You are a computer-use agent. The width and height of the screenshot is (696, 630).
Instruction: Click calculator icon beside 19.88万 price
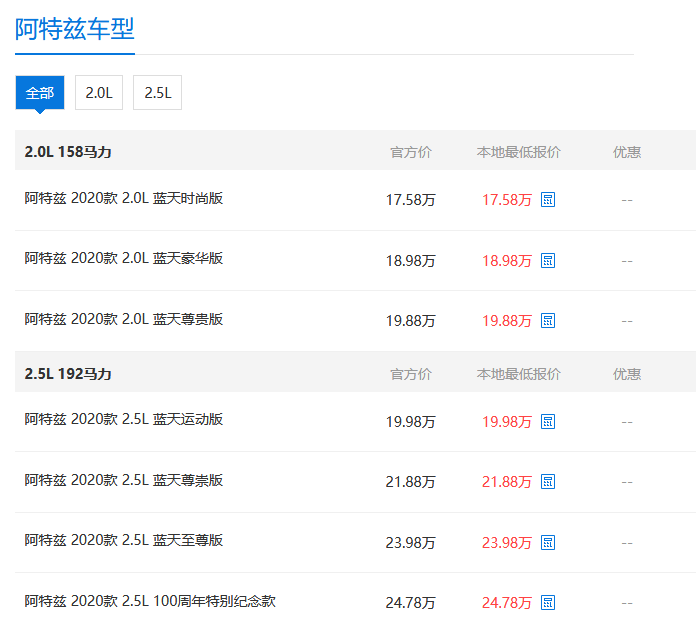pos(548,321)
